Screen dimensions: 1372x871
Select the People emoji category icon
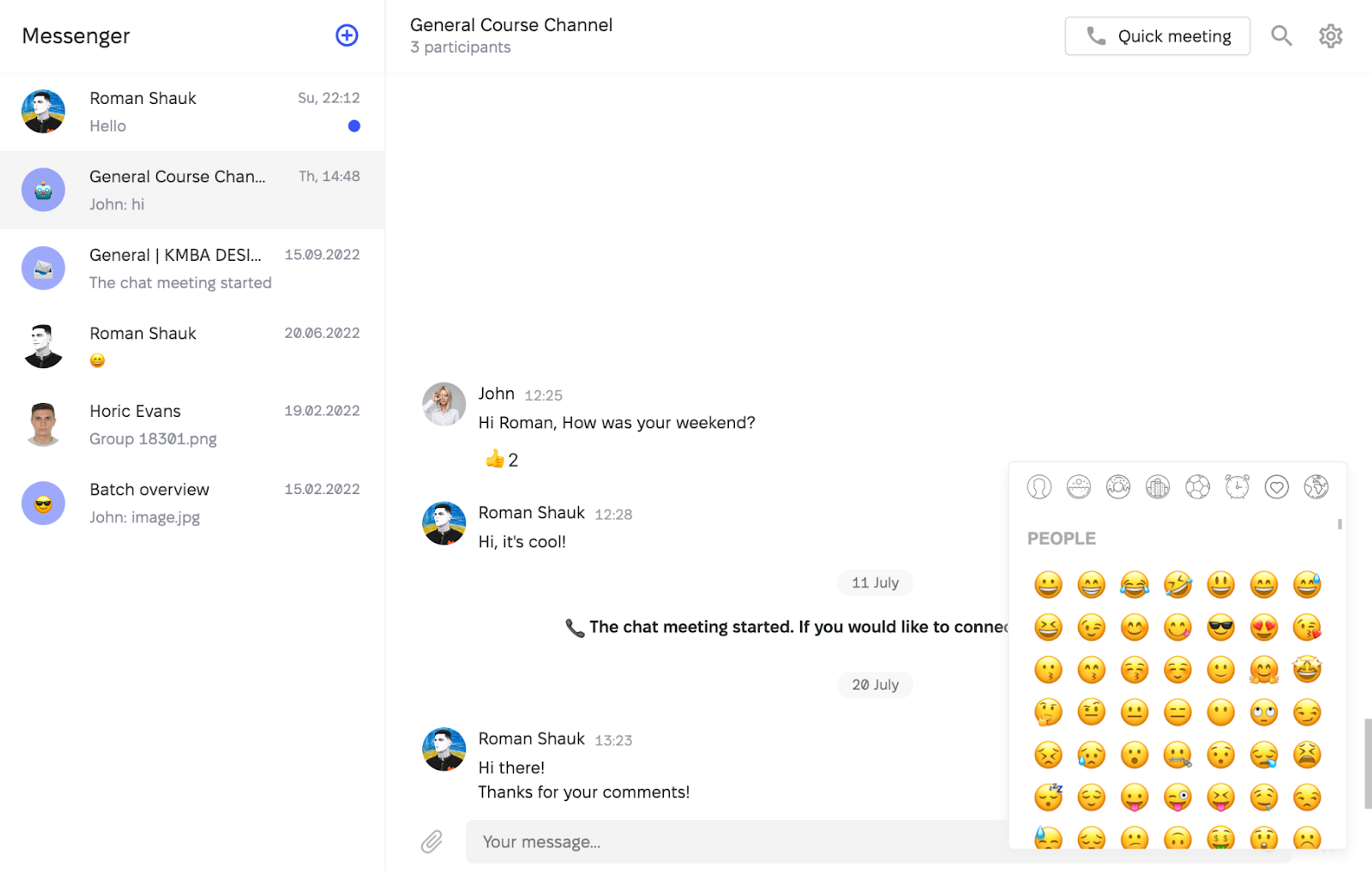(1039, 487)
